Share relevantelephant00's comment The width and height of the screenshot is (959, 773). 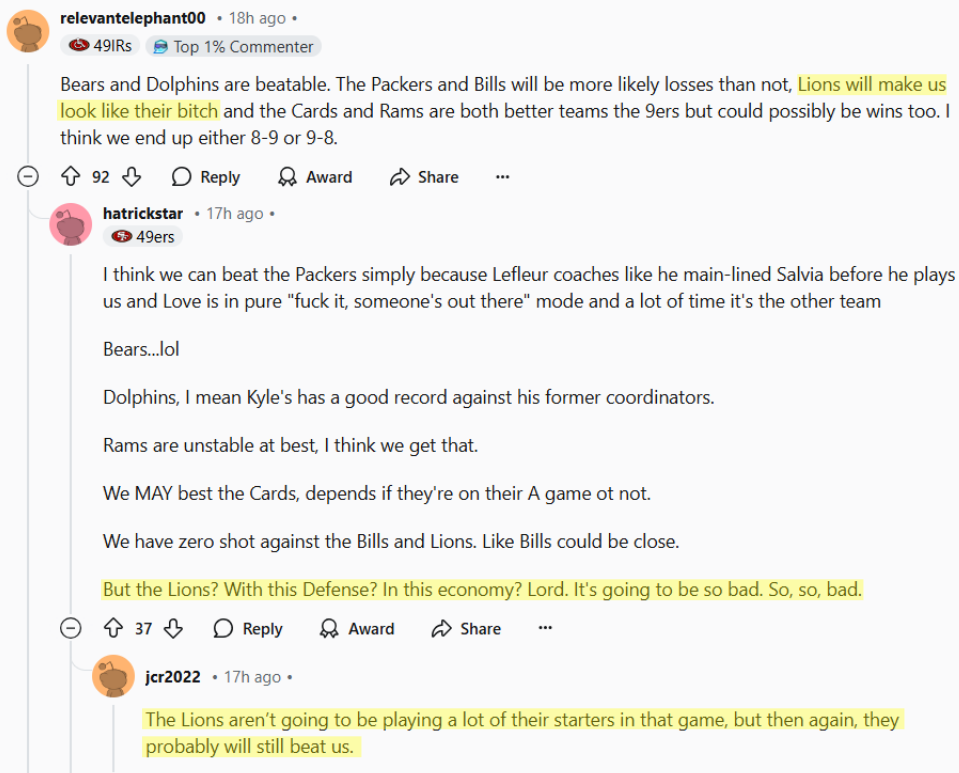[424, 177]
